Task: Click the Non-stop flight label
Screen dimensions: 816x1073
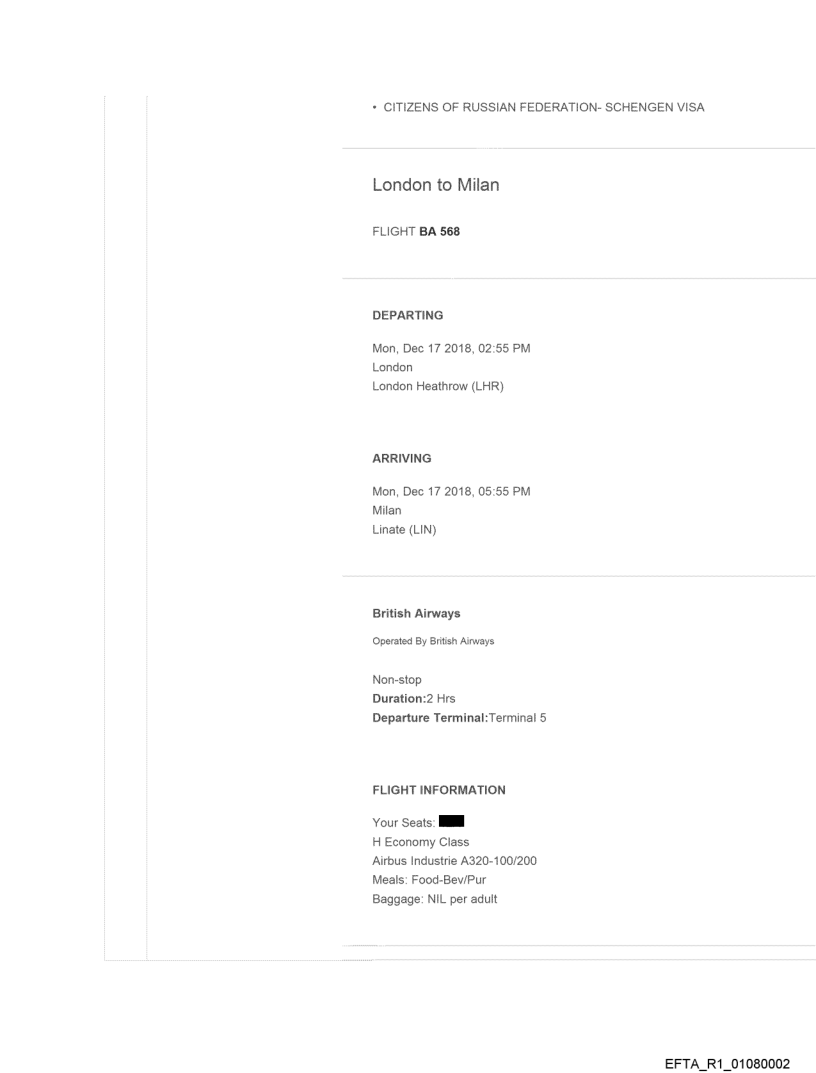Action: pos(397,680)
